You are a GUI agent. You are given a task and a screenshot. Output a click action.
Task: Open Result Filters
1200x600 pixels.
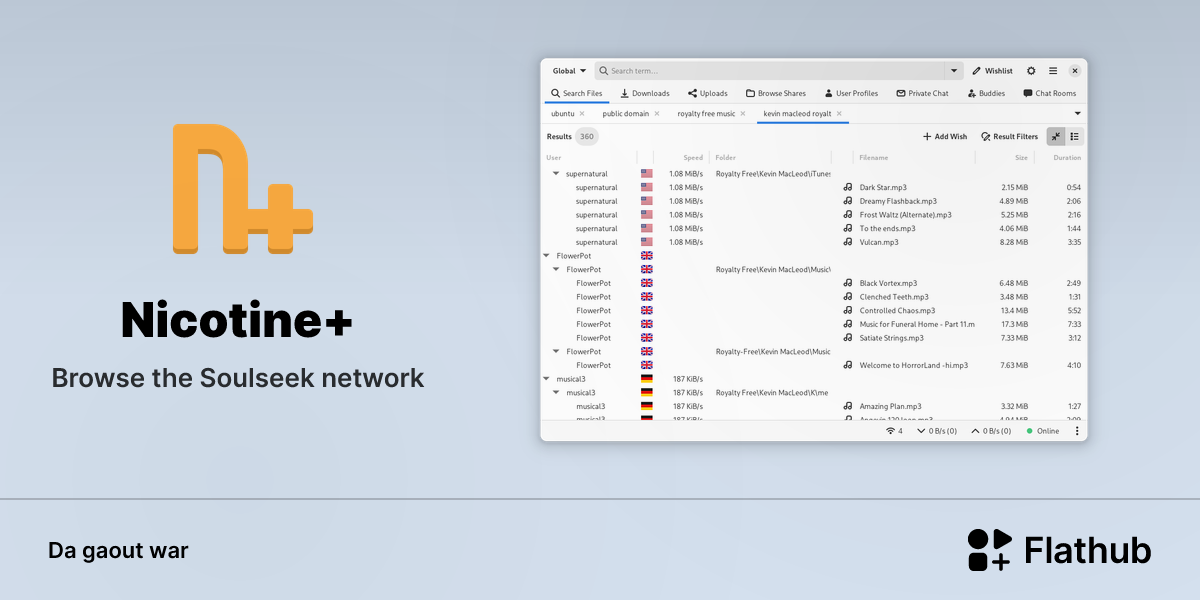pyautogui.click(x=1010, y=137)
